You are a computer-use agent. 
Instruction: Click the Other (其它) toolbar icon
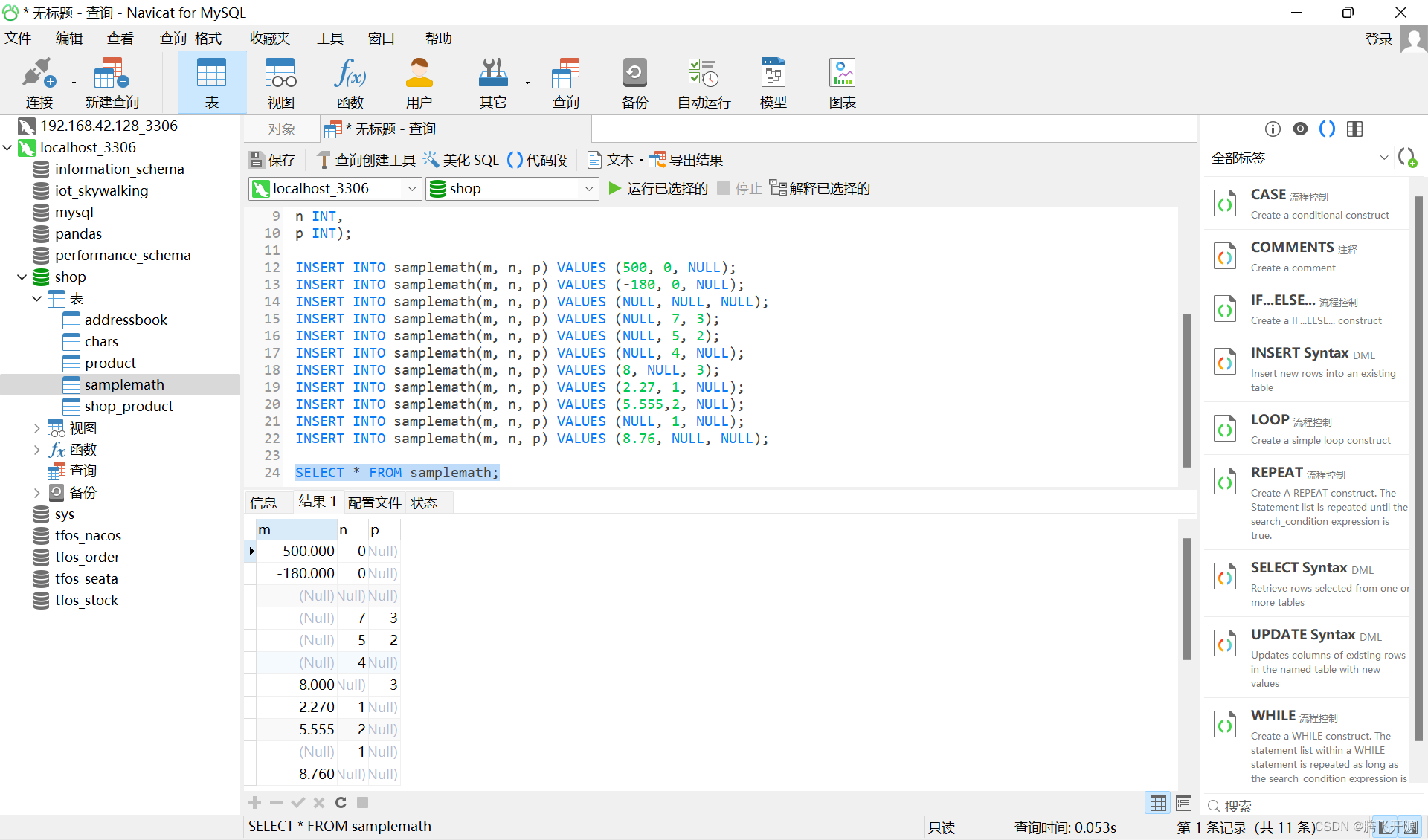(492, 83)
